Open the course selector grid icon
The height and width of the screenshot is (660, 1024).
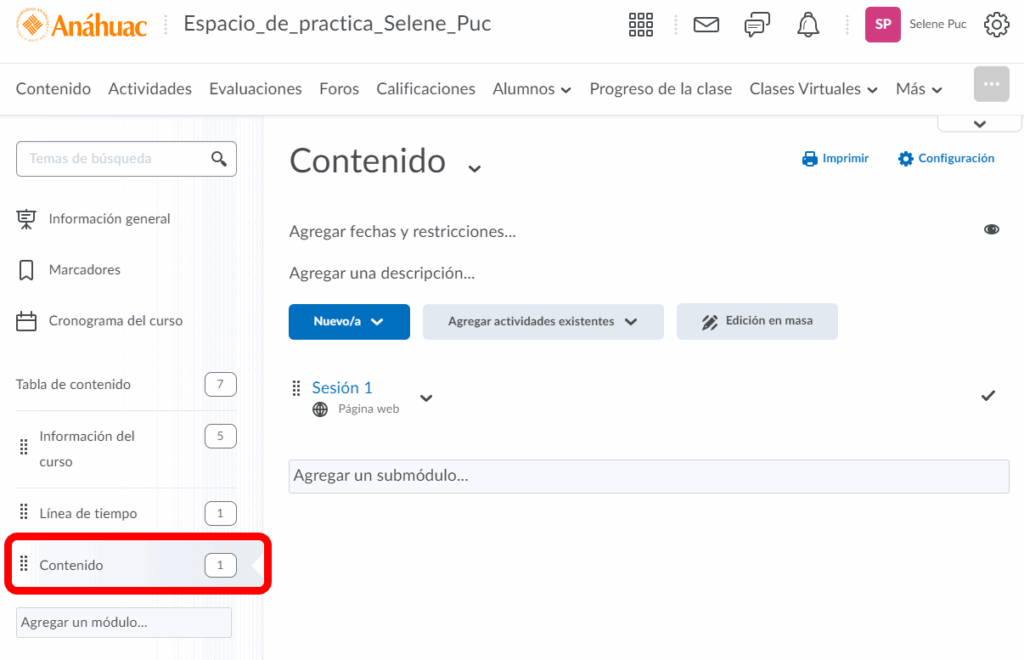point(641,25)
